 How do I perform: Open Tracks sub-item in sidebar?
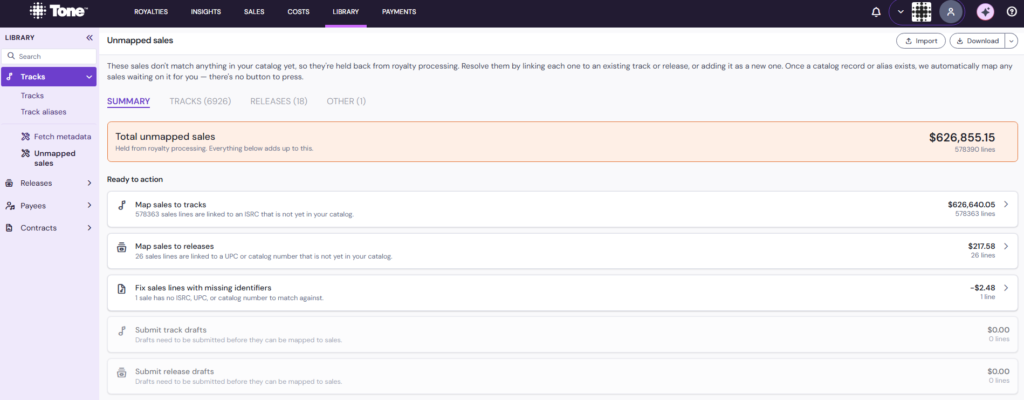tap(32, 95)
